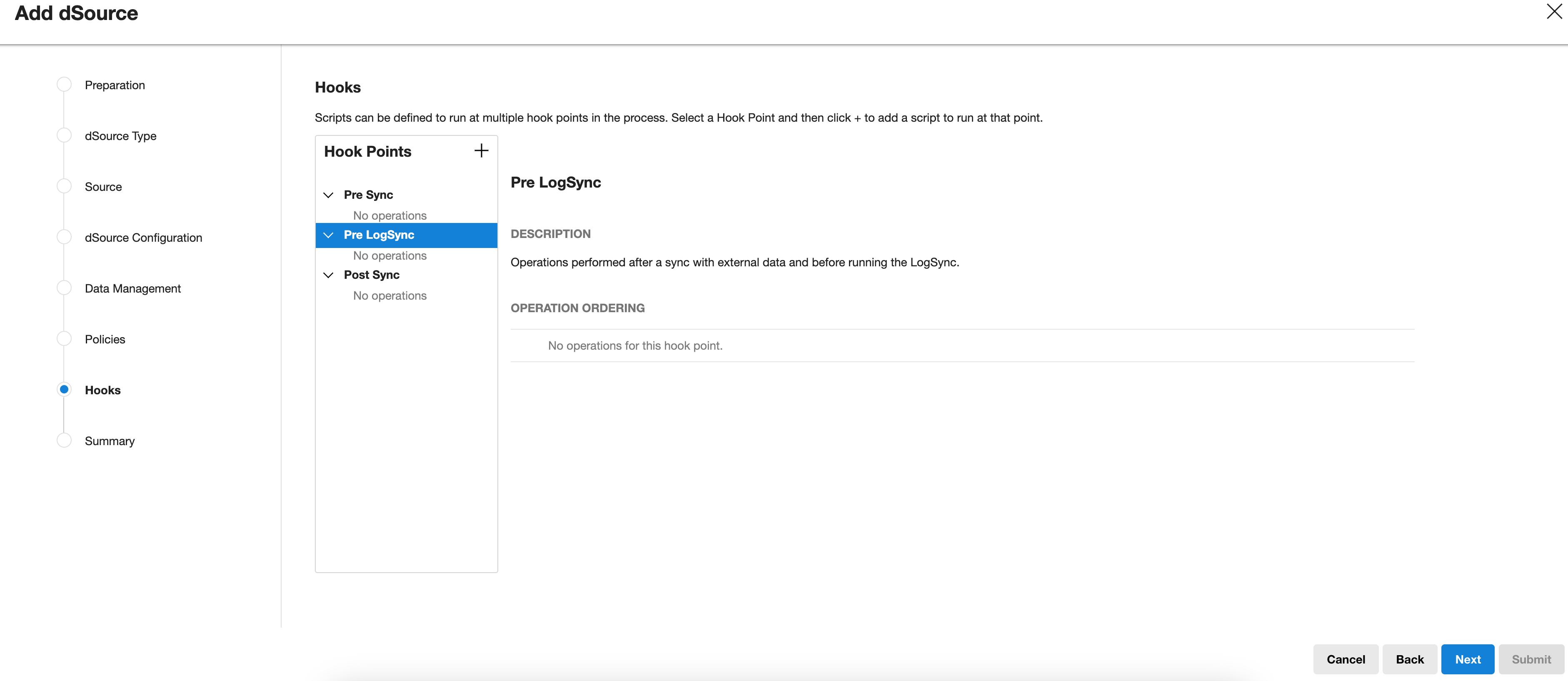Screen dimensions: 1568x681
Task: Go to the dSource Configuration step
Action: click(143, 238)
